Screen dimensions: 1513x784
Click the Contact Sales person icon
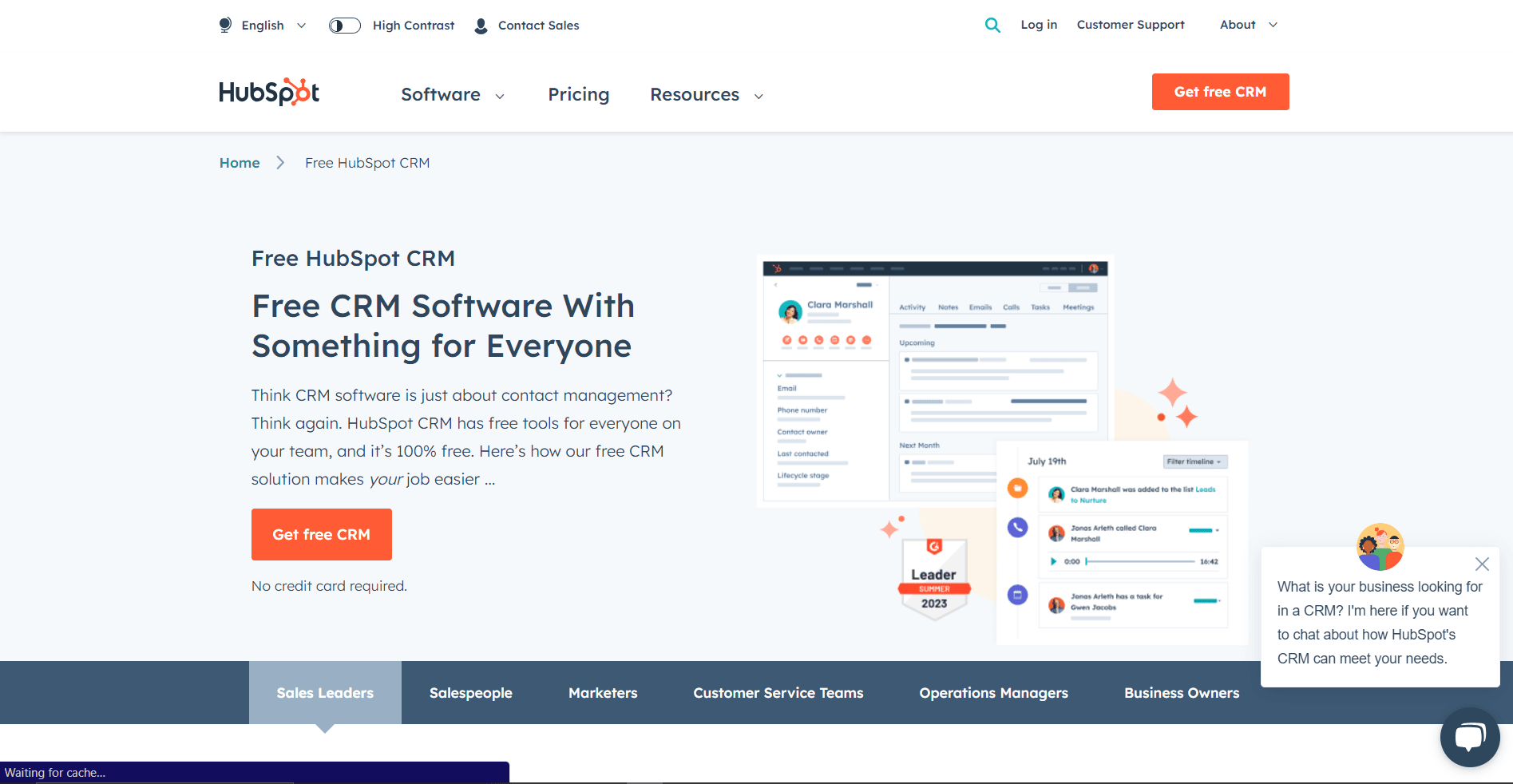(x=480, y=26)
